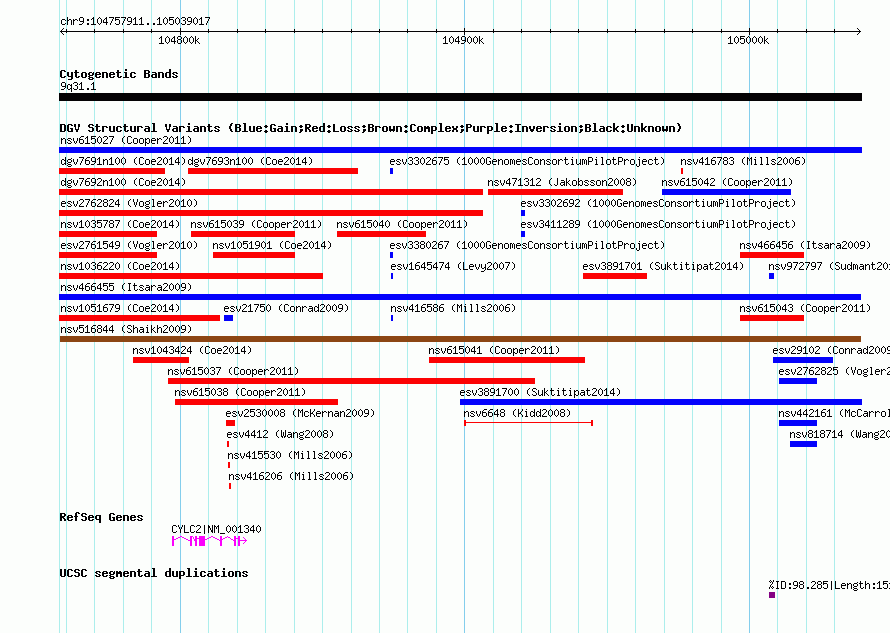Click esv4412 (Wang2008) label
Viewport: 890px width, 633px height.
click(280, 434)
